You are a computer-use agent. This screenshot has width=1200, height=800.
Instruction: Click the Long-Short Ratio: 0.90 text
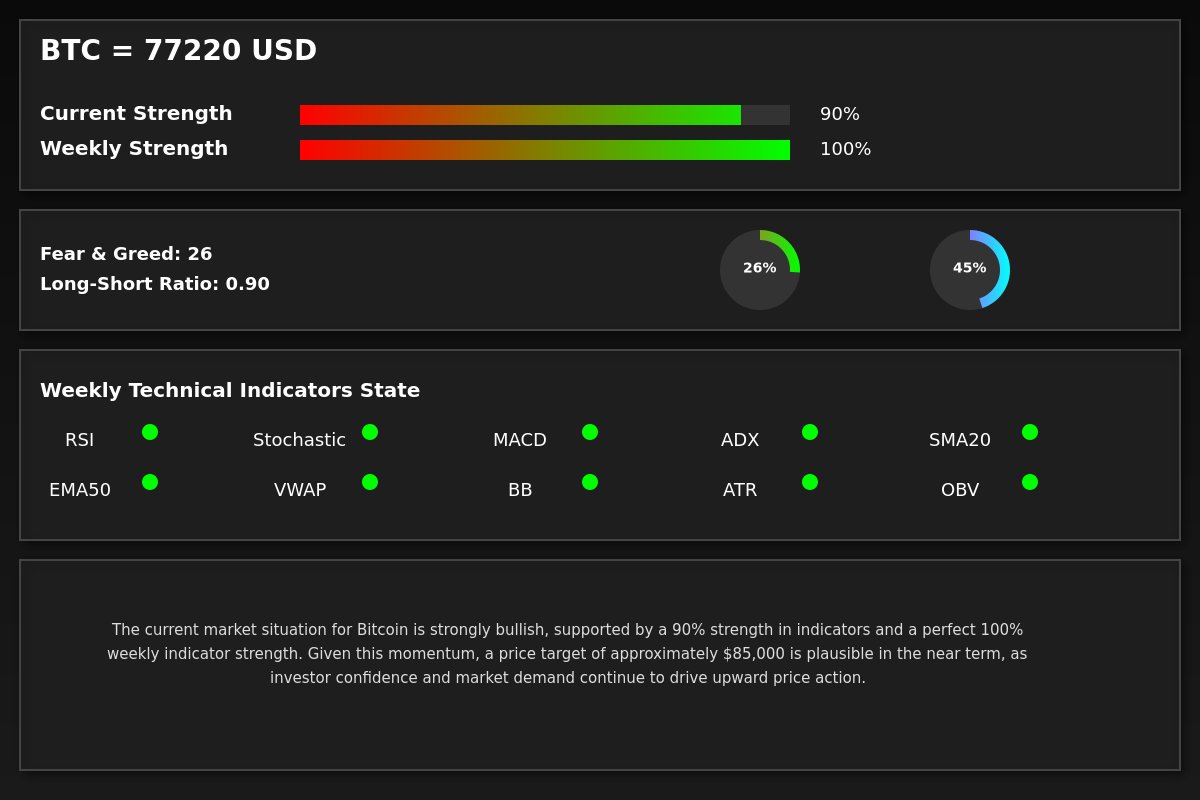pos(155,284)
